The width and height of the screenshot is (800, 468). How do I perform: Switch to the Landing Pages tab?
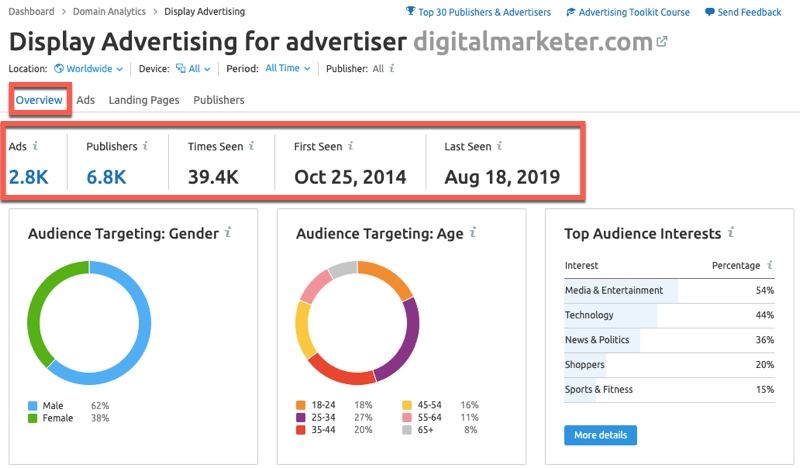click(144, 100)
